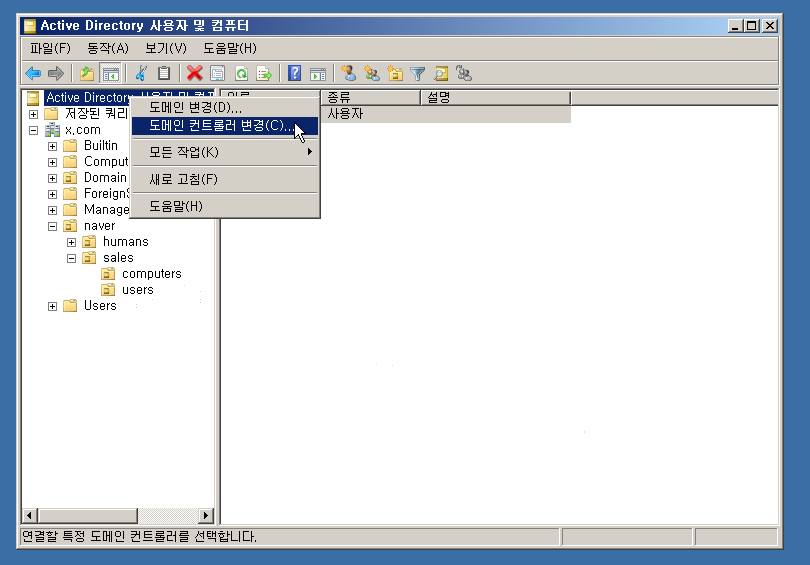Expand the Domain Controllers node
The width and height of the screenshot is (810, 565).
coord(52,178)
